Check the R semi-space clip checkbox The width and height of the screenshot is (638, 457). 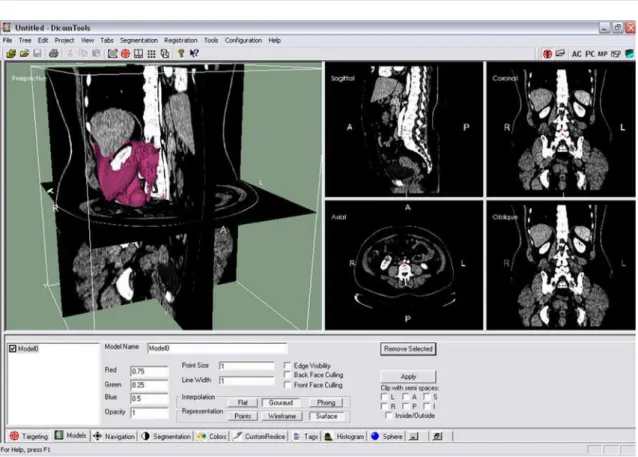click(x=384, y=406)
